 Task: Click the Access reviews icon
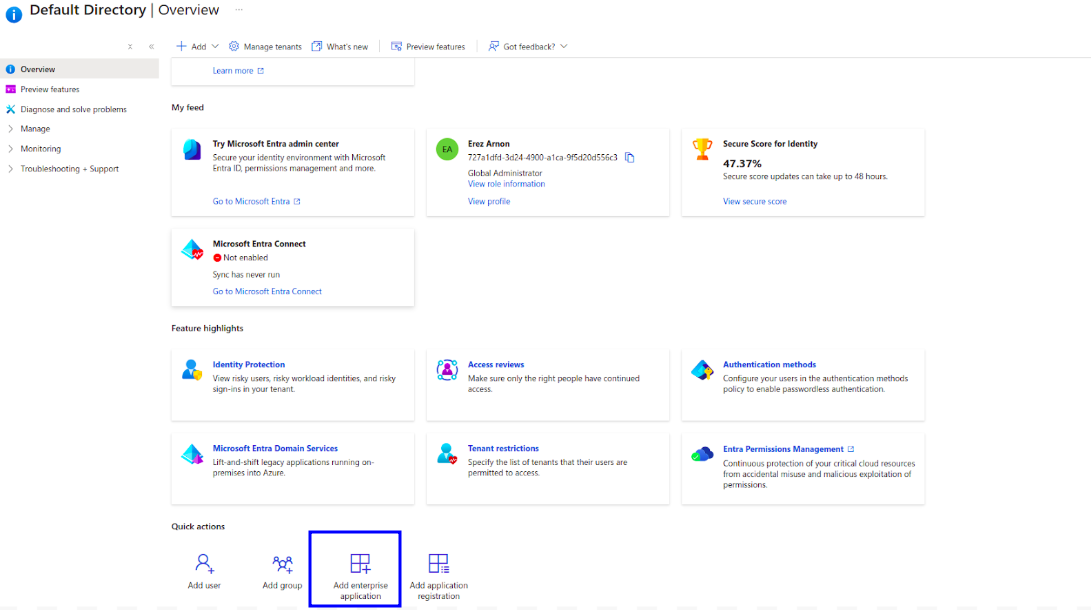click(x=447, y=369)
